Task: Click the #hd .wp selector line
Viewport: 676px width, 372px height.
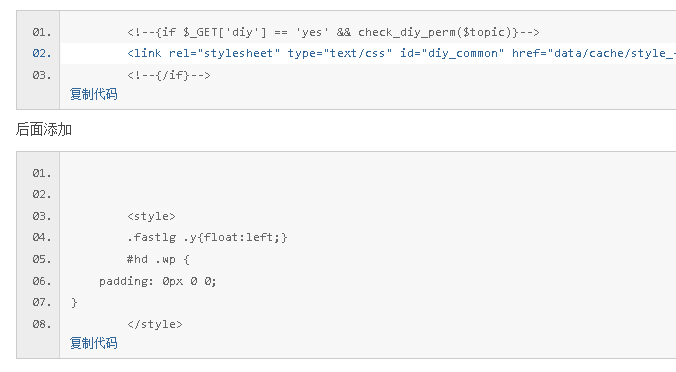Action: pos(158,259)
